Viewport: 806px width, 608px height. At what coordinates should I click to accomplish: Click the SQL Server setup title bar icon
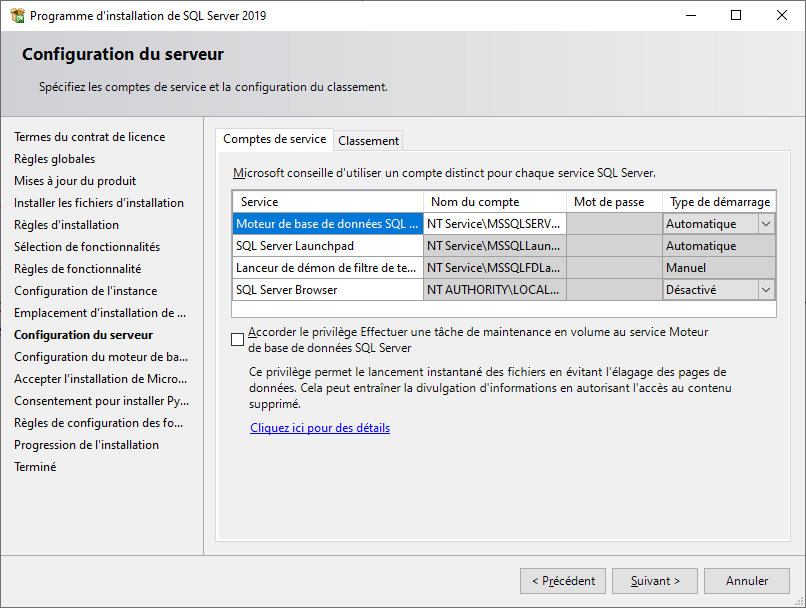(17, 15)
